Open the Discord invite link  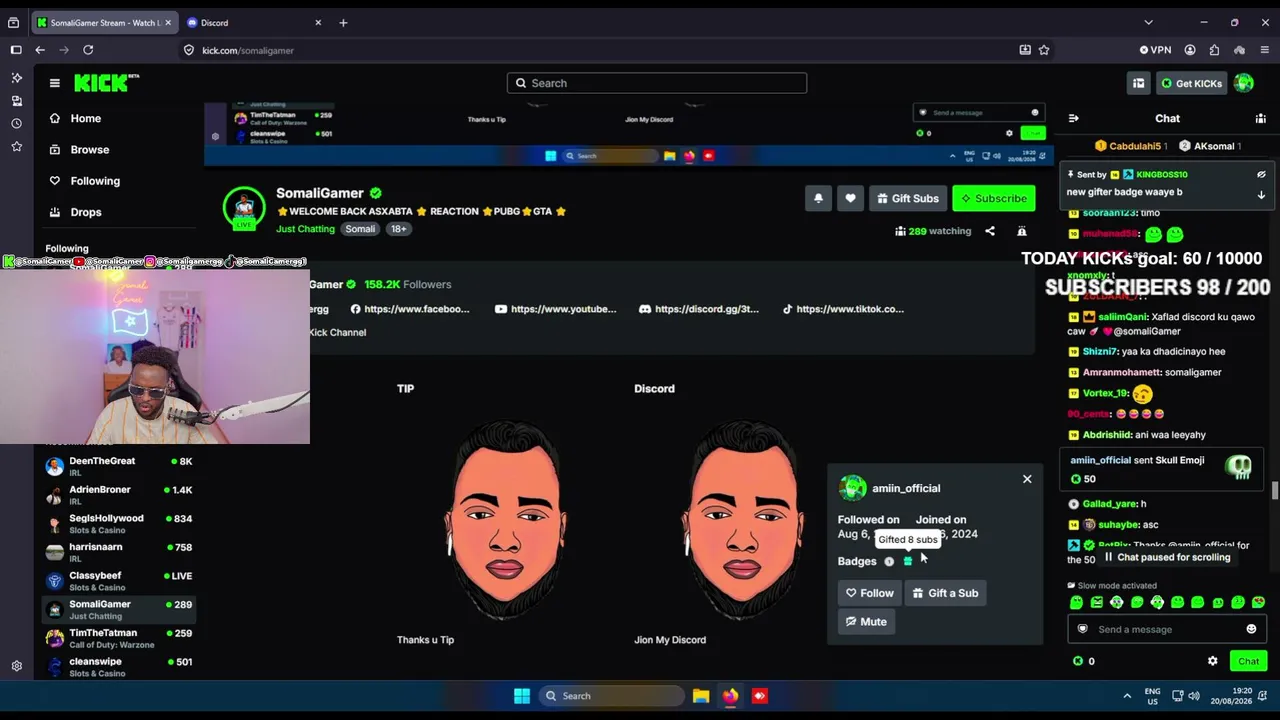click(x=699, y=309)
